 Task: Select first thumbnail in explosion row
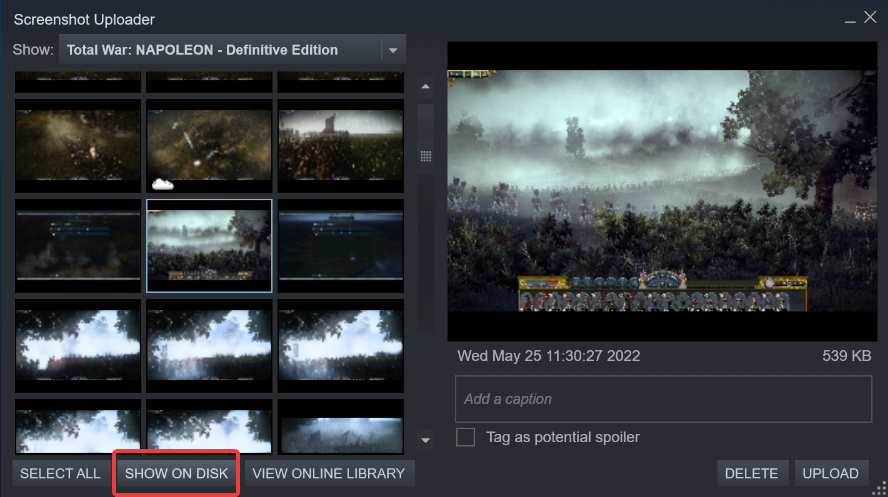click(78, 145)
